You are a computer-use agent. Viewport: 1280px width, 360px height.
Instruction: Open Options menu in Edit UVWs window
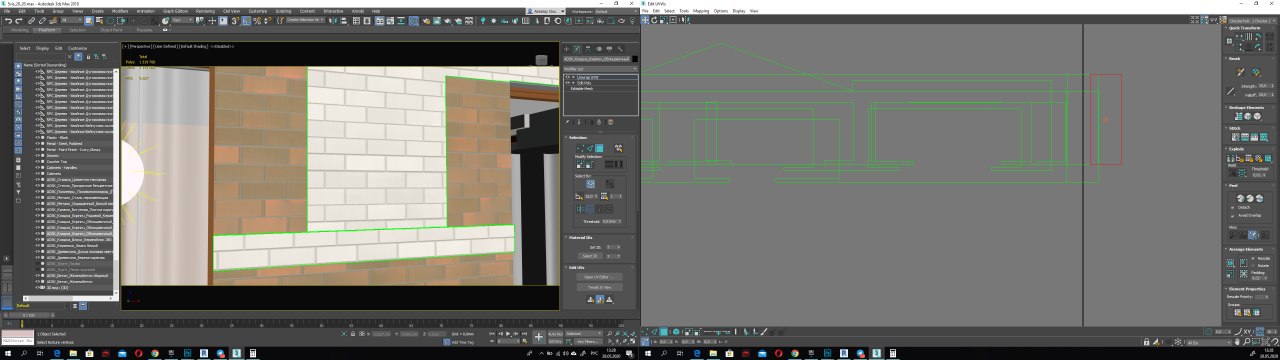click(x=720, y=11)
